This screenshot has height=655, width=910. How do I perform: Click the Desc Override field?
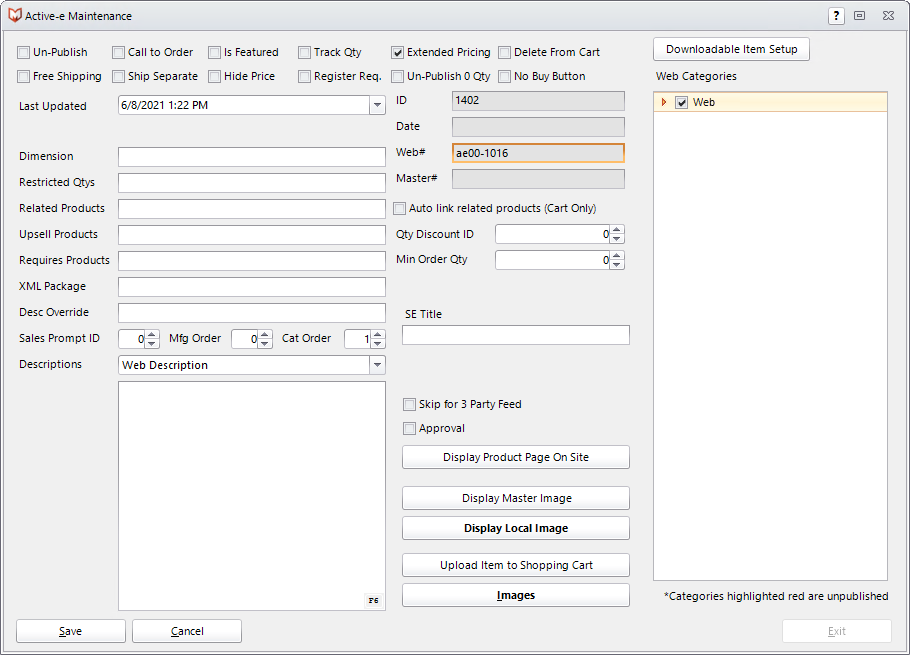(x=252, y=313)
